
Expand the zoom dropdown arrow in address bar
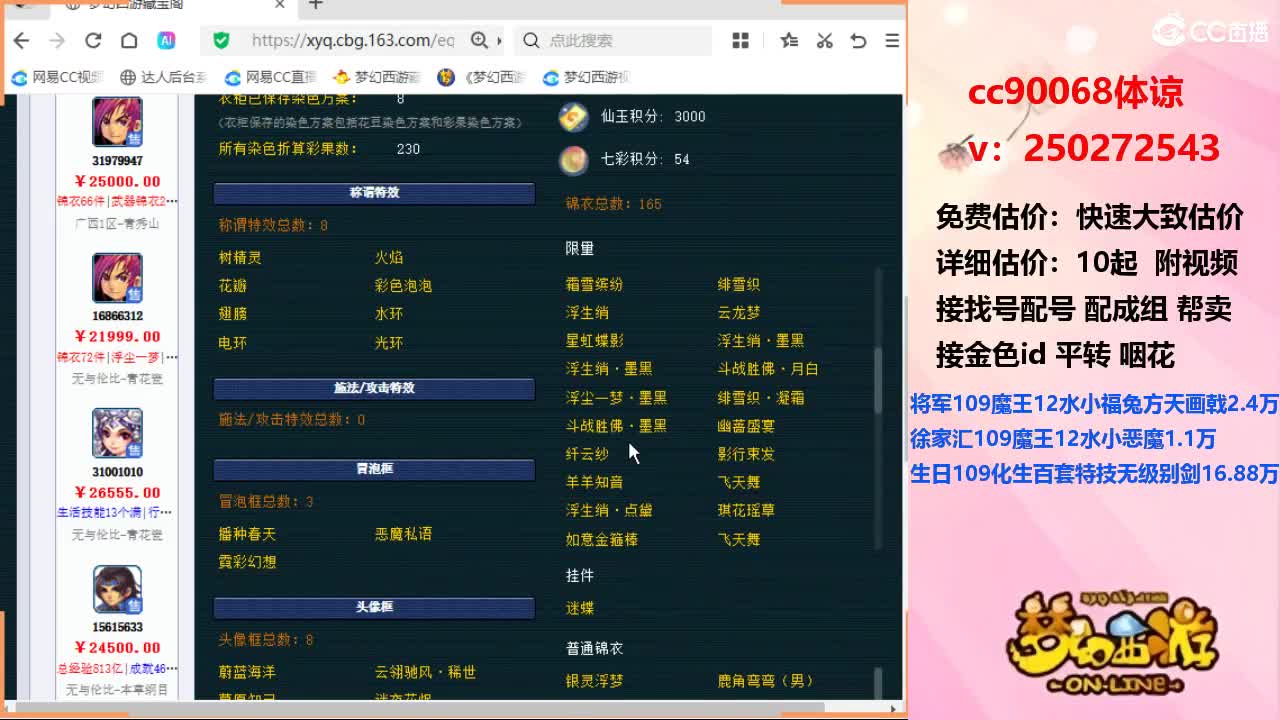[497, 40]
